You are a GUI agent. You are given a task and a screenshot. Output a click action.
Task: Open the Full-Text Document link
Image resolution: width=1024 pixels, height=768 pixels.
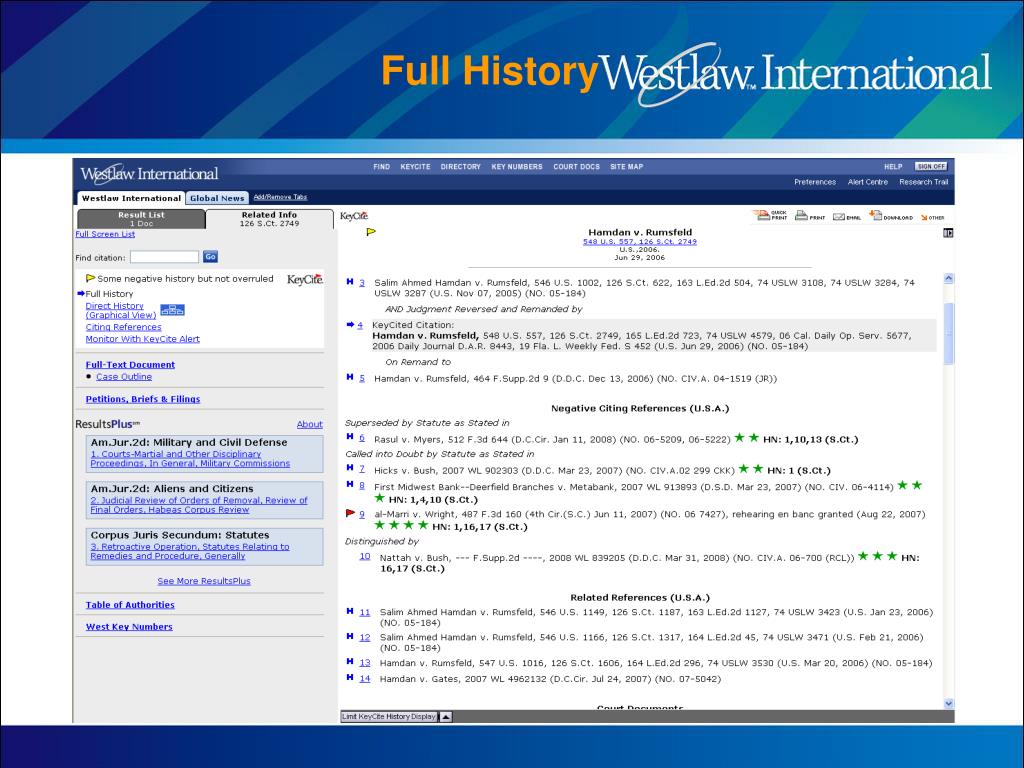click(x=130, y=365)
